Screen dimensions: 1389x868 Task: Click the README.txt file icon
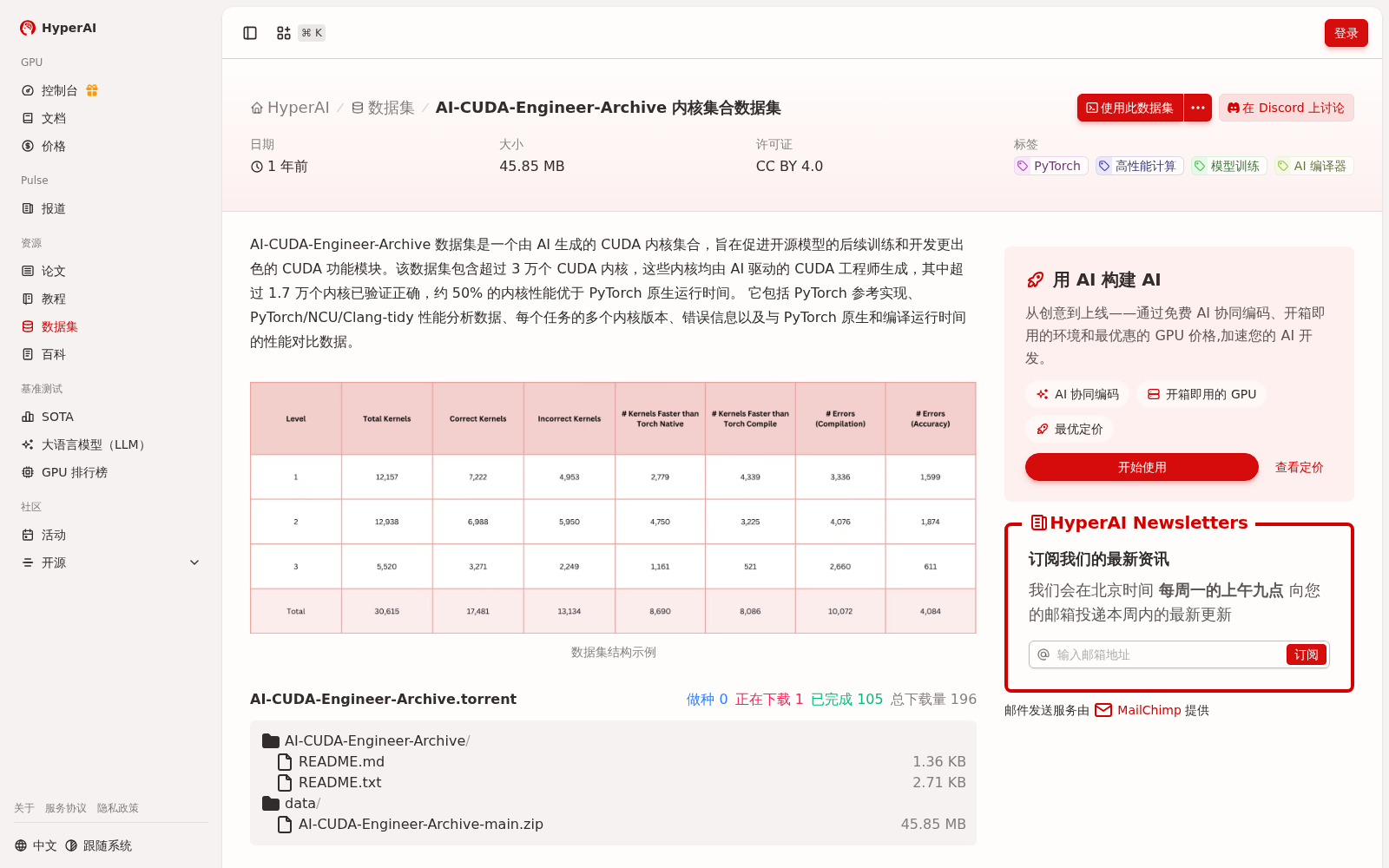click(x=284, y=782)
